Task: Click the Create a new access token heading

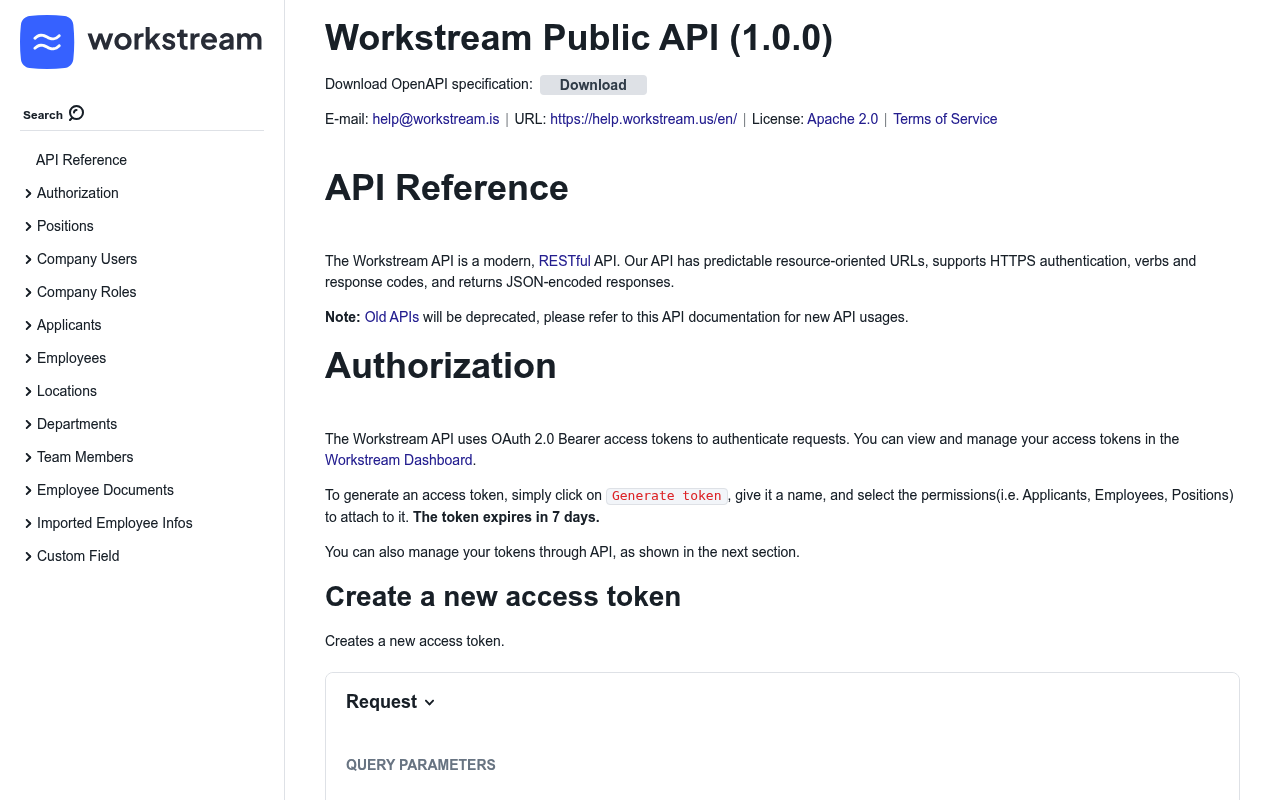Action: (503, 597)
